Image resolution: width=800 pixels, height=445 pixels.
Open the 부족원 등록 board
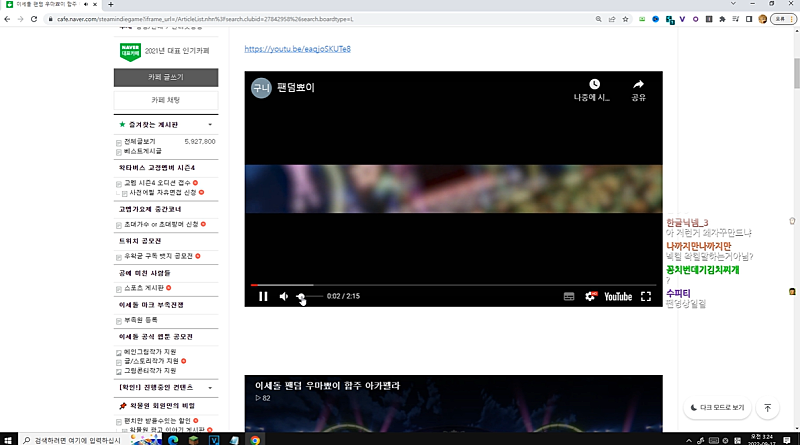[x=141, y=320]
